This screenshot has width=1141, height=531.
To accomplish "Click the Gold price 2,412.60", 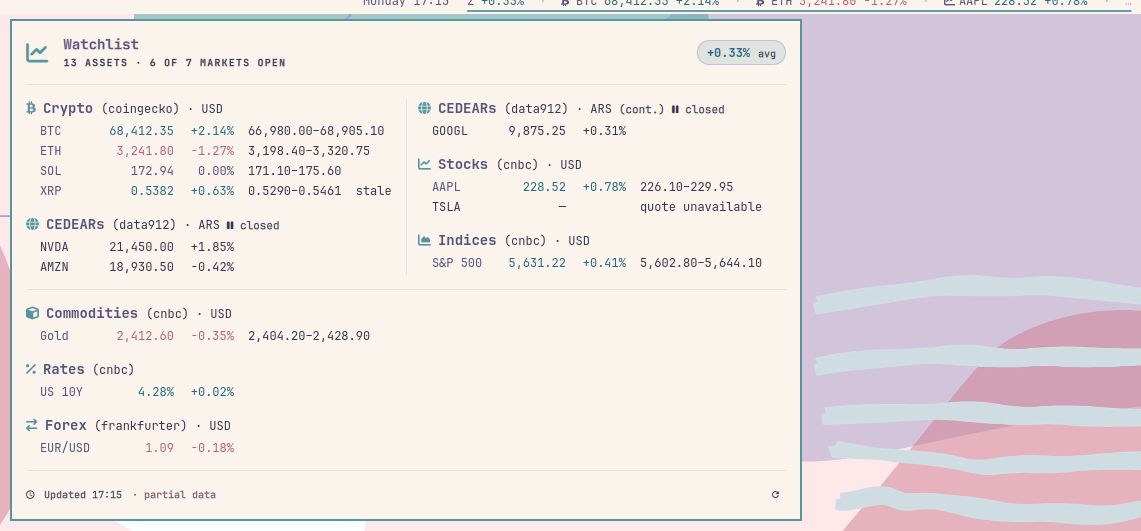I will pyautogui.click(x=145, y=335).
